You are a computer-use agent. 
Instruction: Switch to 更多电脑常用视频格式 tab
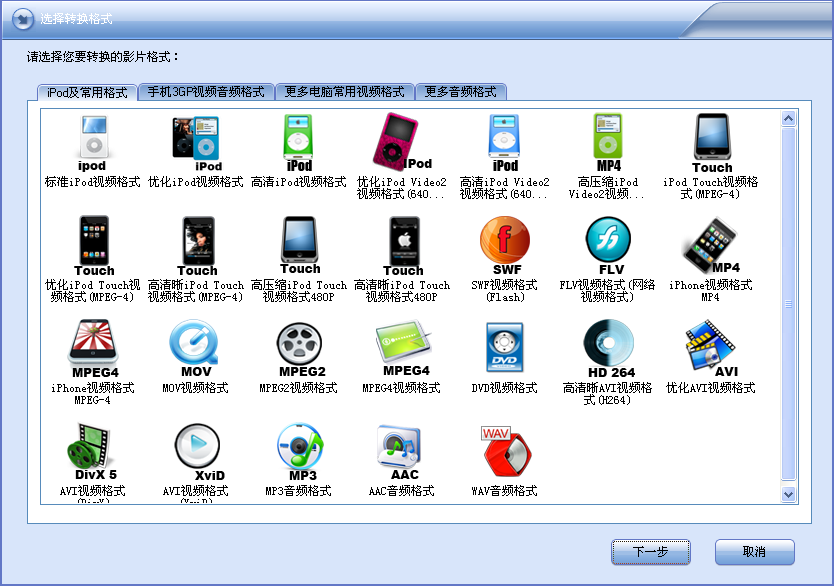coord(344,92)
